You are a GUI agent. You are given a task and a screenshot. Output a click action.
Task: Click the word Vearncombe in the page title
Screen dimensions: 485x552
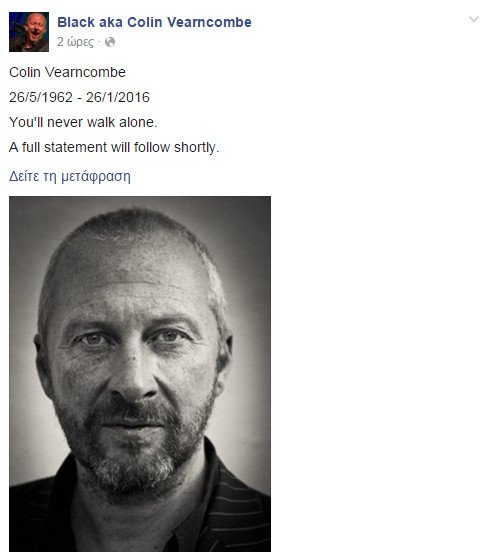point(209,22)
